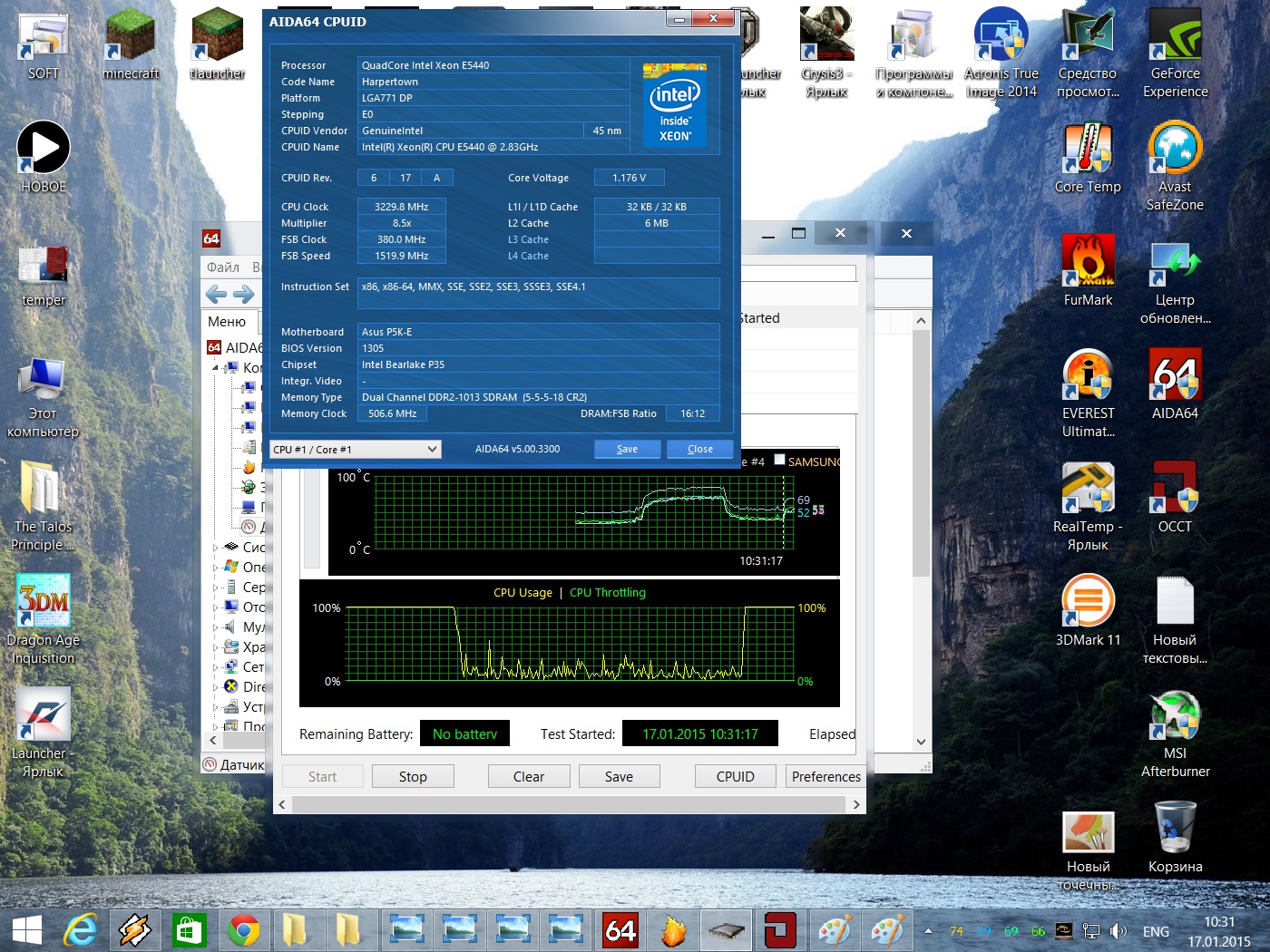Image resolution: width=1270 pixels, height=952 pixels.
Task: Launch tlauncher from the desktop
Action: [x=218, y=44]
